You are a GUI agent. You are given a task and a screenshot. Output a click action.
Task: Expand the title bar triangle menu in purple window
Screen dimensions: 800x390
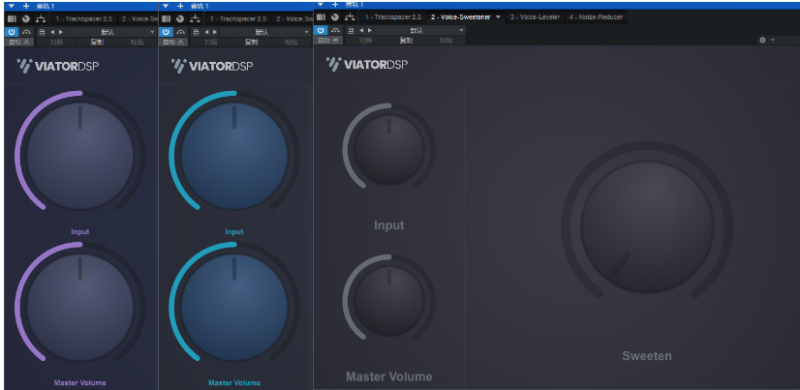[x=12, y=6]
